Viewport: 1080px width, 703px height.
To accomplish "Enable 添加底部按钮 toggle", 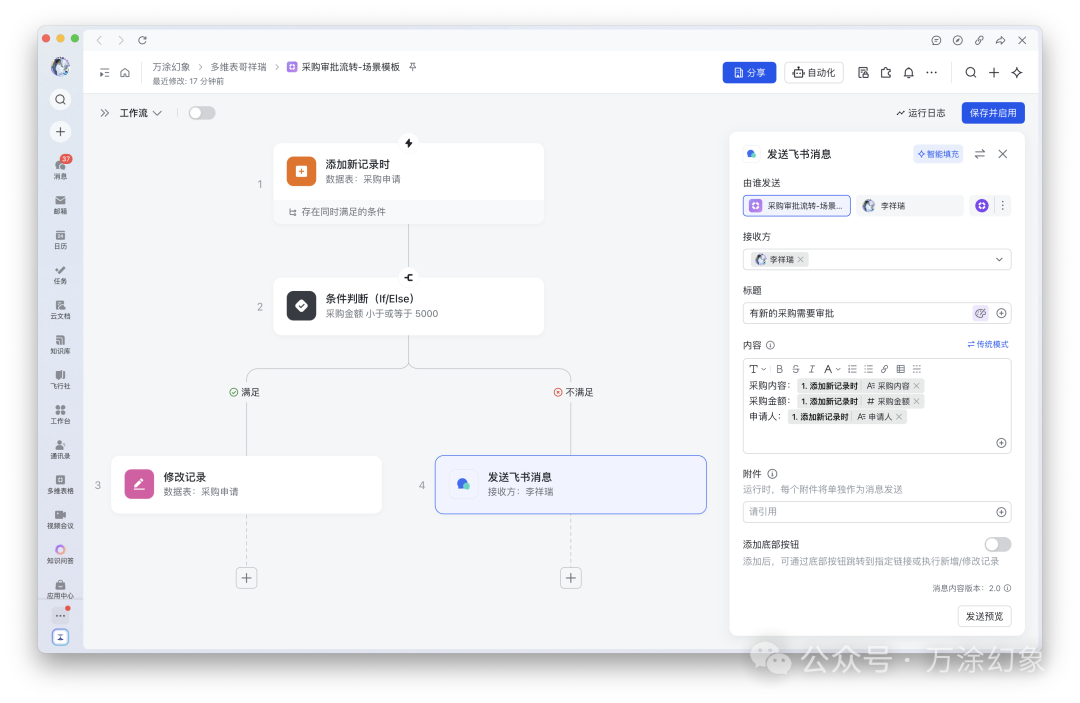I will pos(997,544).
